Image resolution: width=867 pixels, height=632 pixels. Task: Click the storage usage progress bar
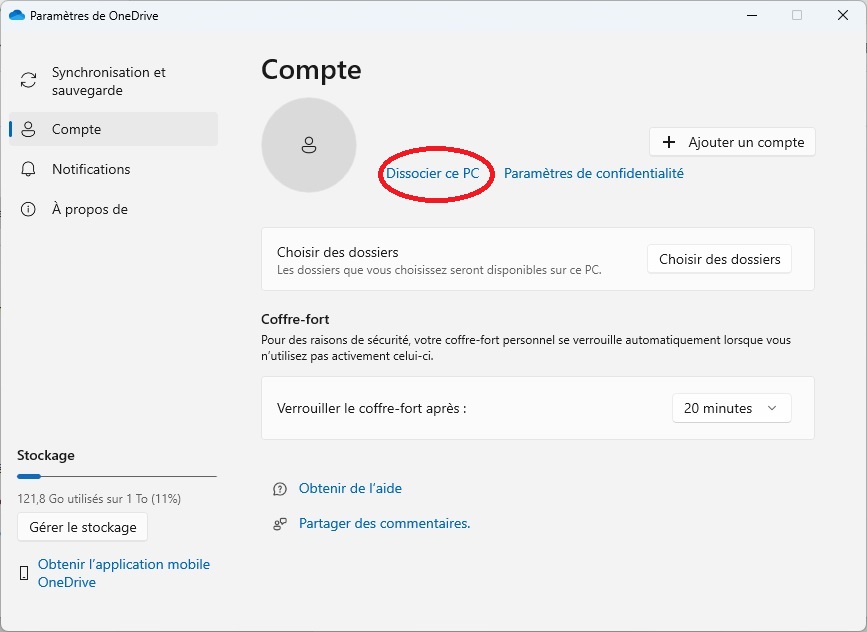[117, 476]
